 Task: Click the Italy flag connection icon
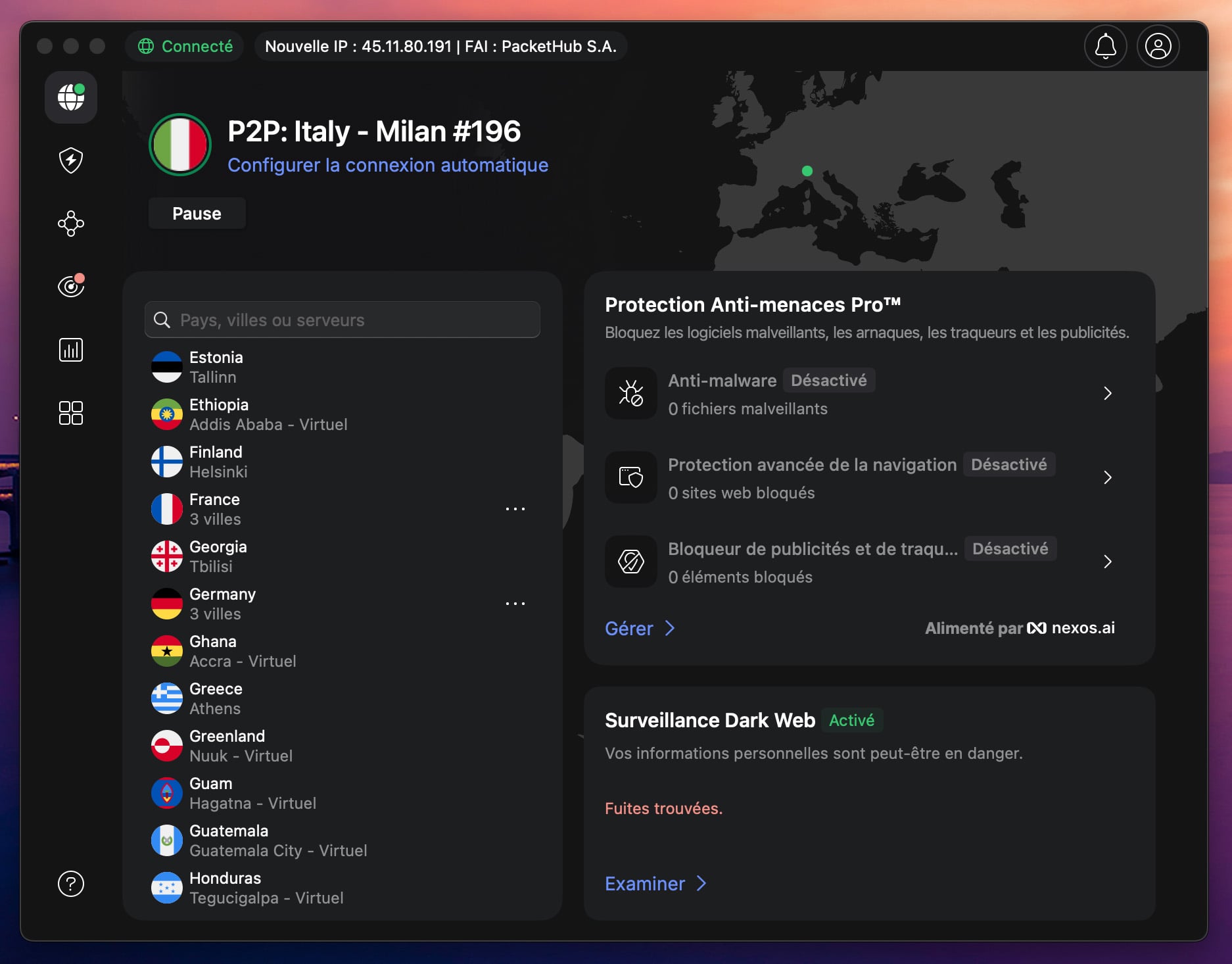tap(180, 145)
